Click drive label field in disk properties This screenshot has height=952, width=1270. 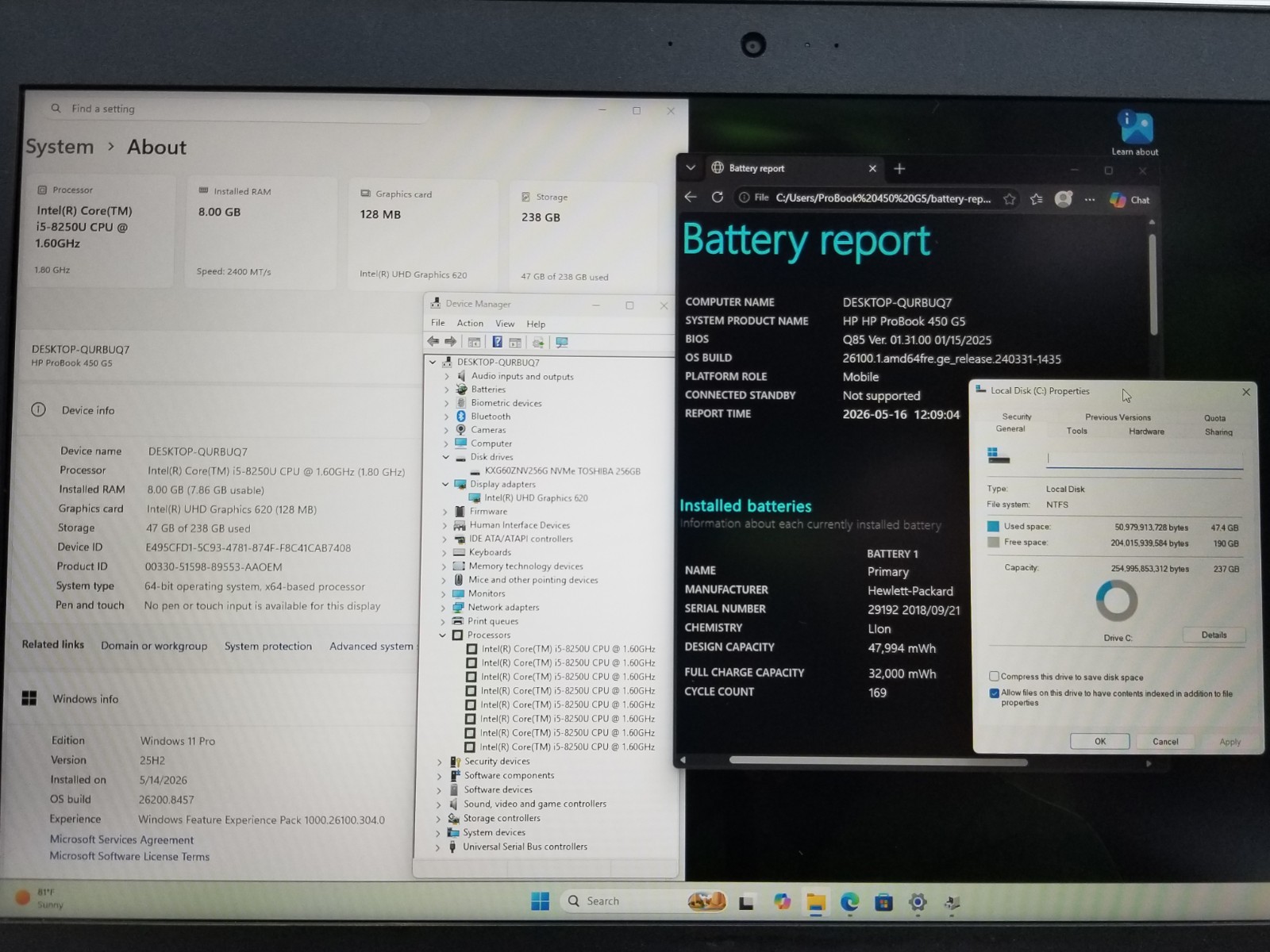[1144, 459]
